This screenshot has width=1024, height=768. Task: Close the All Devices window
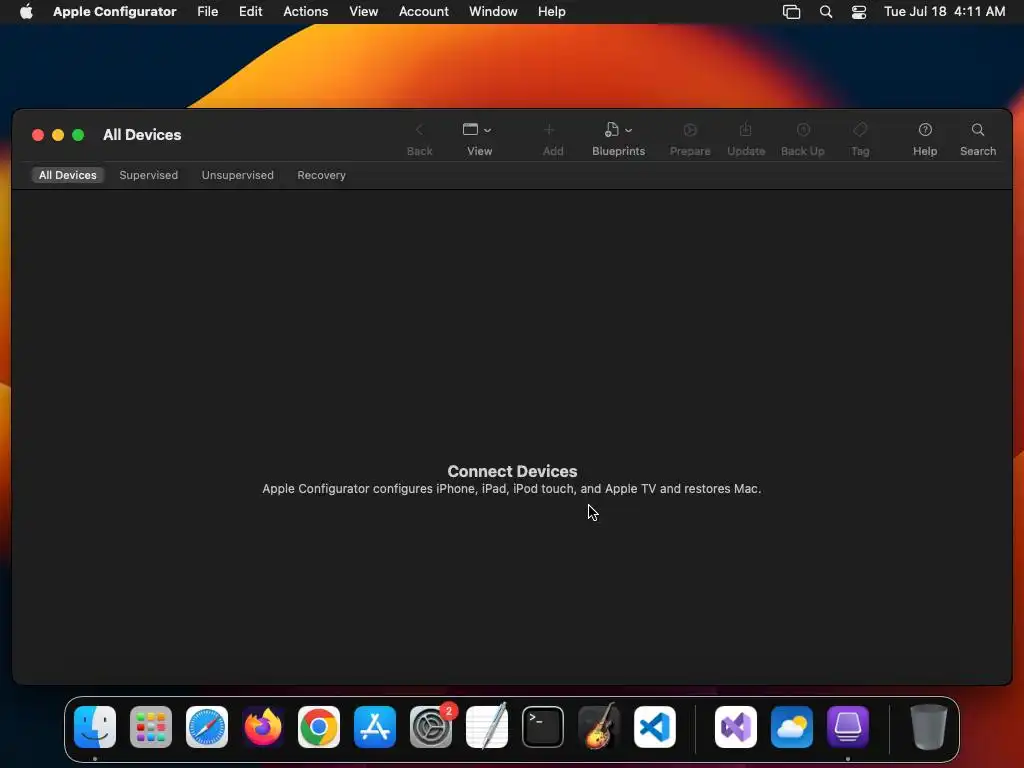click(x=38, y=135)
